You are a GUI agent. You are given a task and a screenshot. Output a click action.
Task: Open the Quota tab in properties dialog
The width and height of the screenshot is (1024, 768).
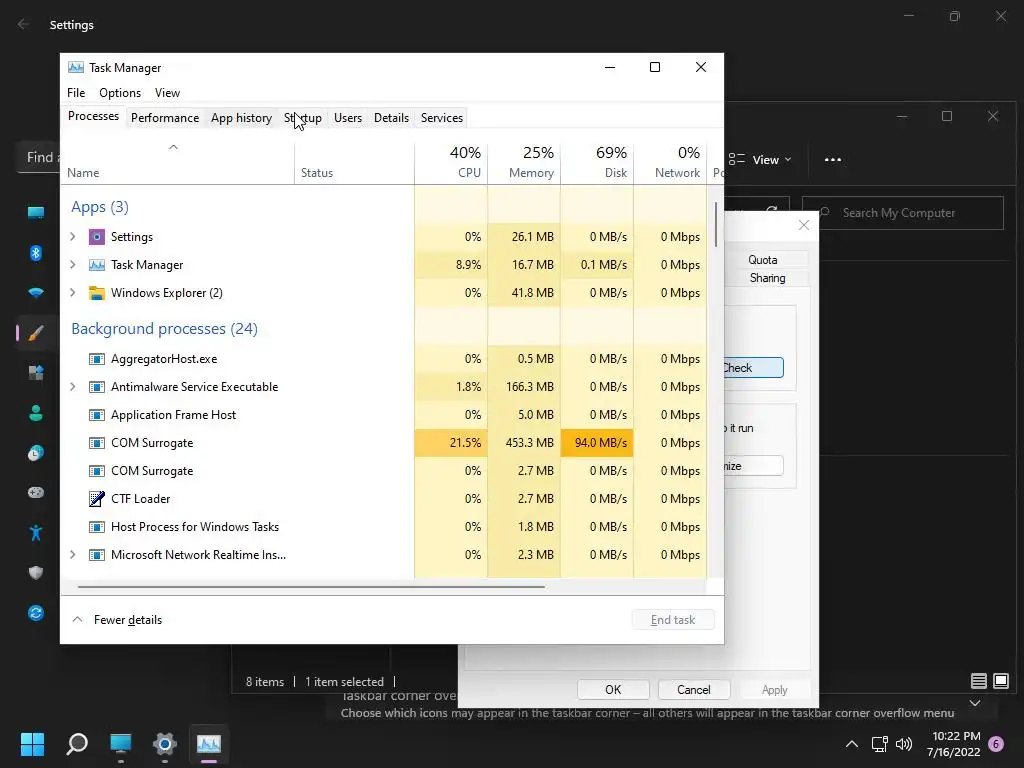click(762, 260)
